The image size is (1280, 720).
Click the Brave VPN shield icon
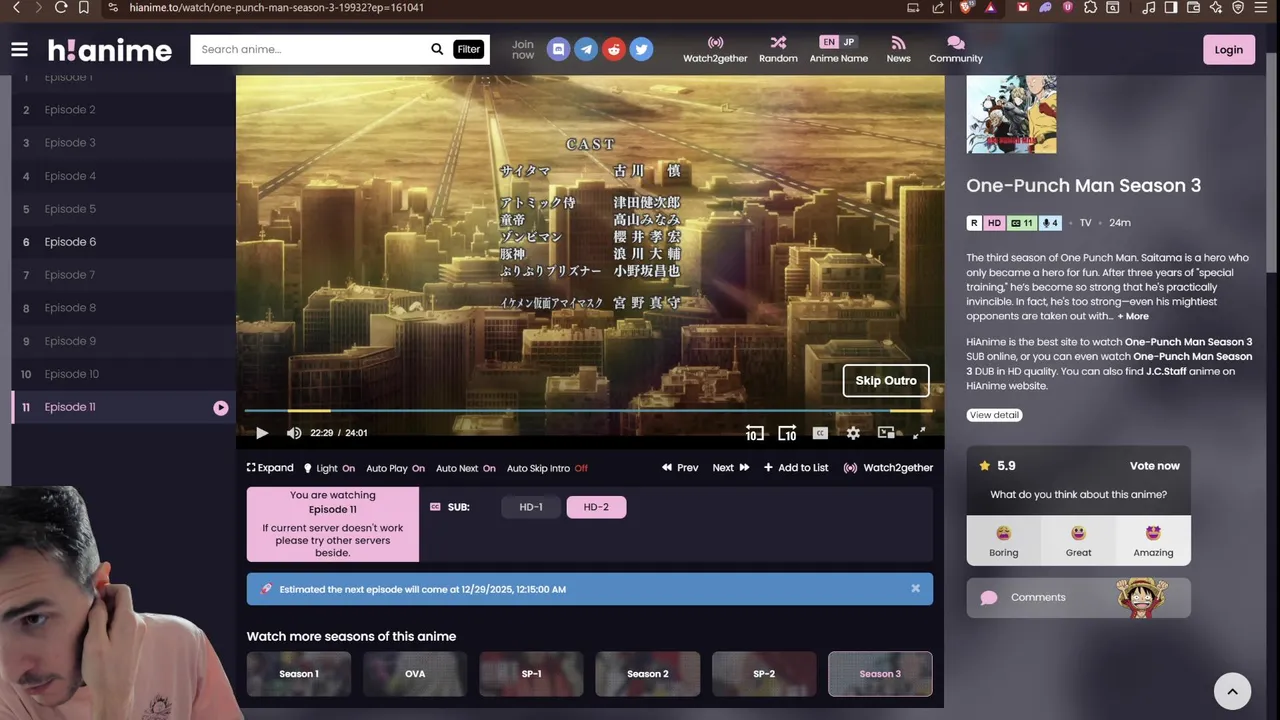point(1238,7)
